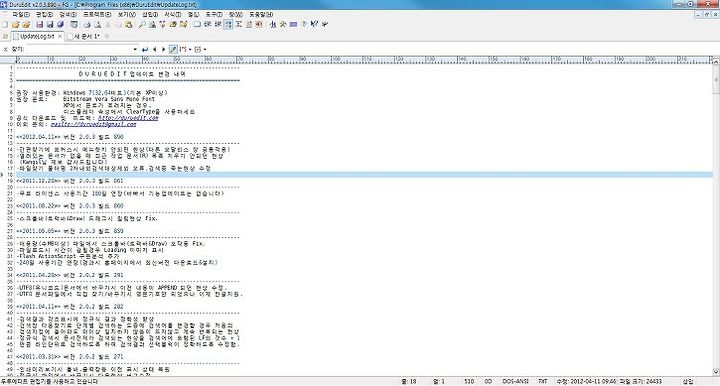Click the 2012.04.11 version 2.0.3 heading line
This screenshot has height=386, width=720.
pos(70,137)
